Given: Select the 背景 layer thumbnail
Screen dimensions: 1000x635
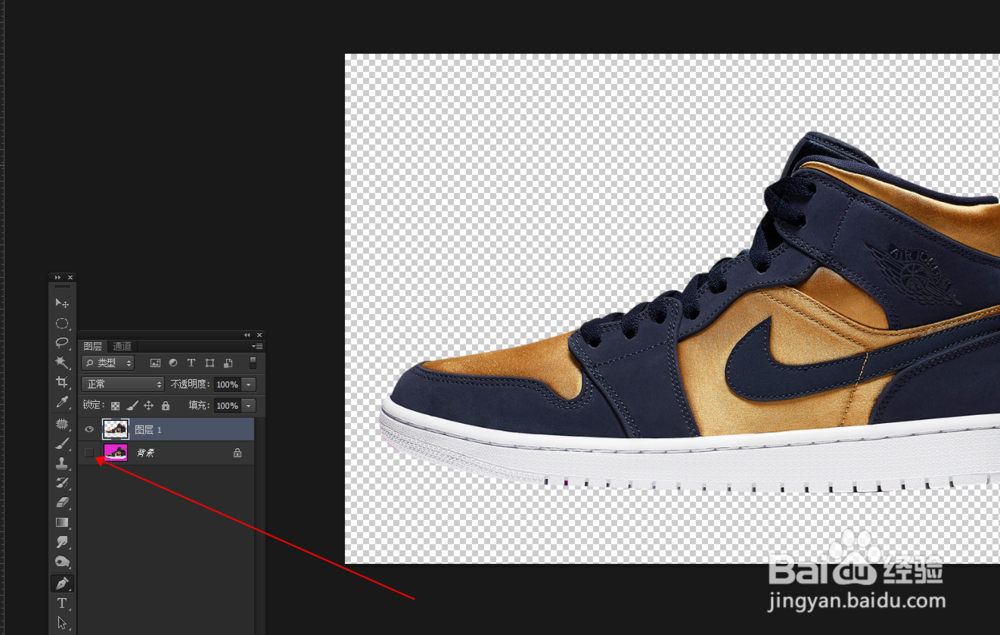Looking at the screenshot, I should [115, 453].
